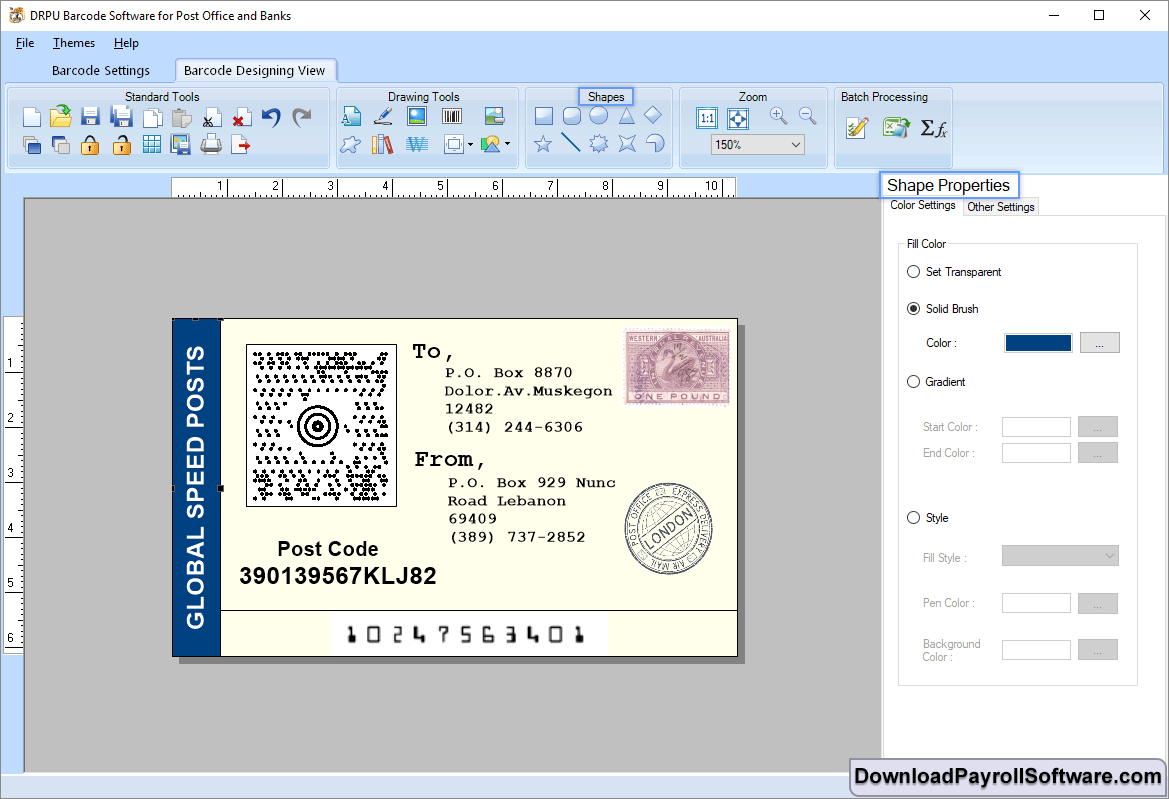
Task: Delete using the red X page icon
Action: [241, 118]
